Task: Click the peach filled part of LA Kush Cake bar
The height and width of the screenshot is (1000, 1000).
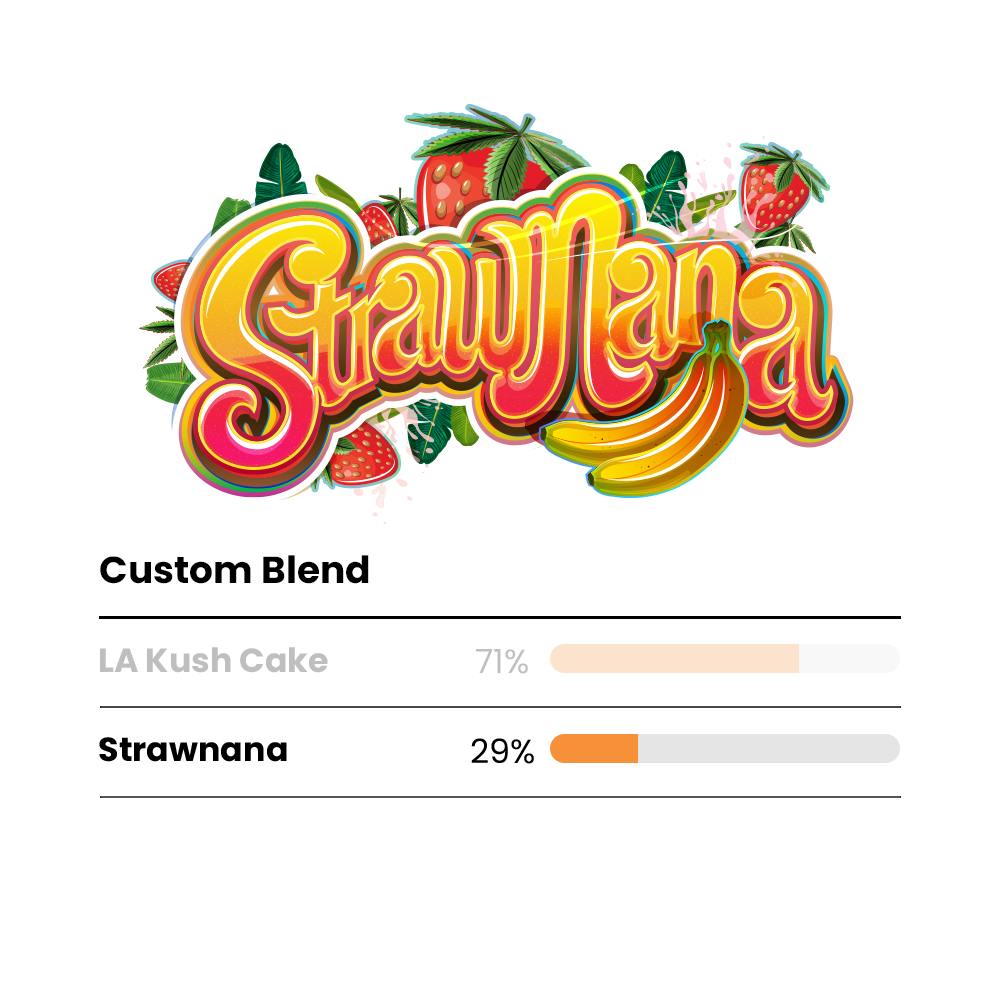Action: point(674,659)
